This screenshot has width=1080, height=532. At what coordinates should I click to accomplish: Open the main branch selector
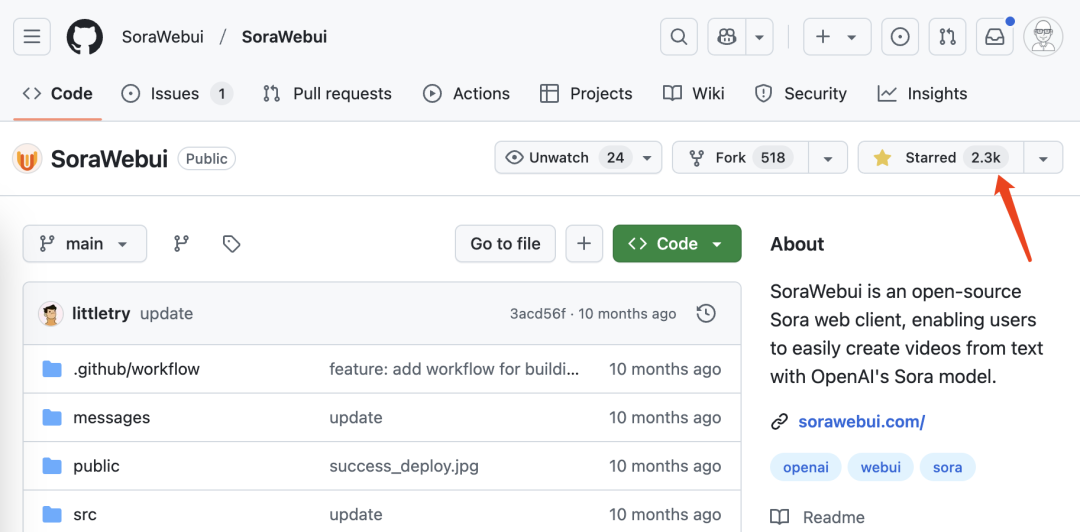[85, 244]
